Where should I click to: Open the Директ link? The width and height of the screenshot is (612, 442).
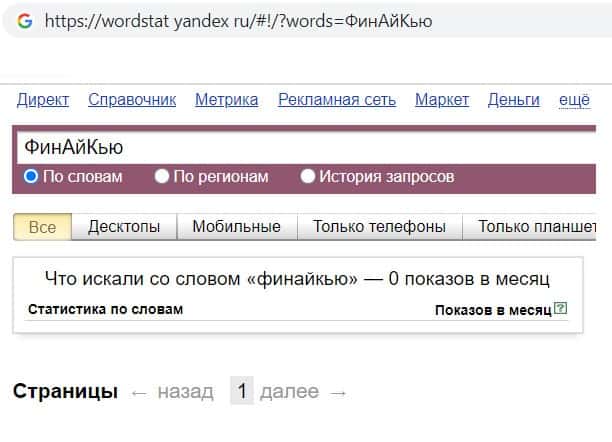43,99
